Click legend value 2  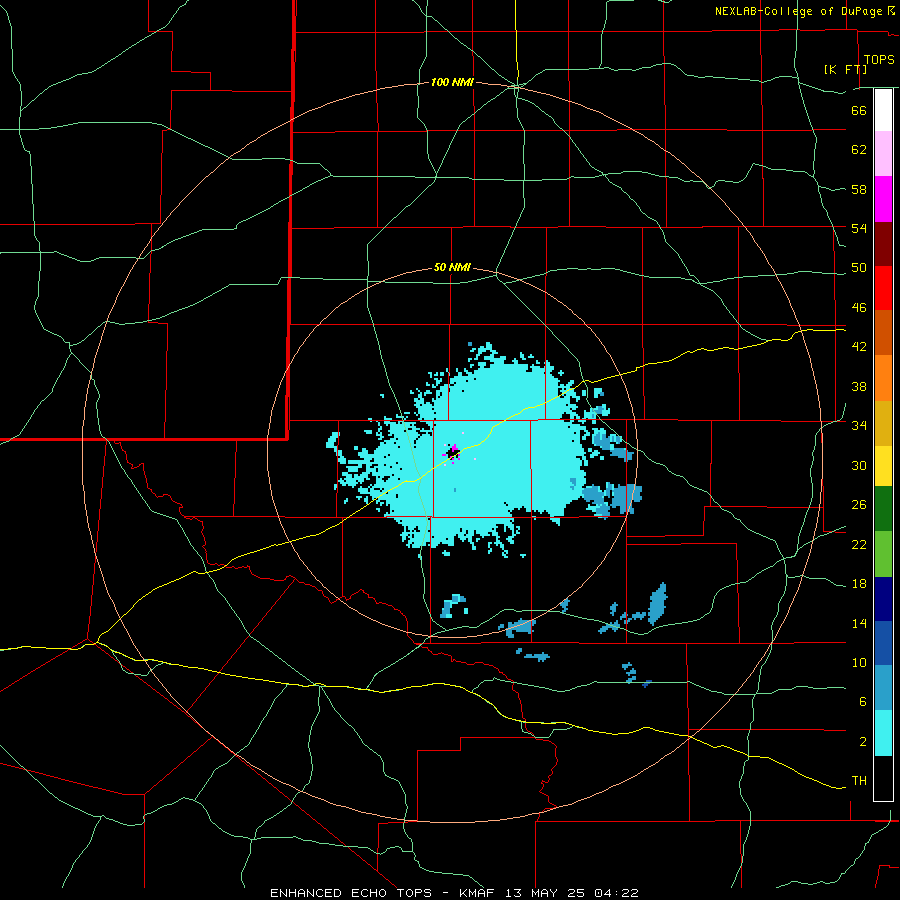click(x=863, y=742)
